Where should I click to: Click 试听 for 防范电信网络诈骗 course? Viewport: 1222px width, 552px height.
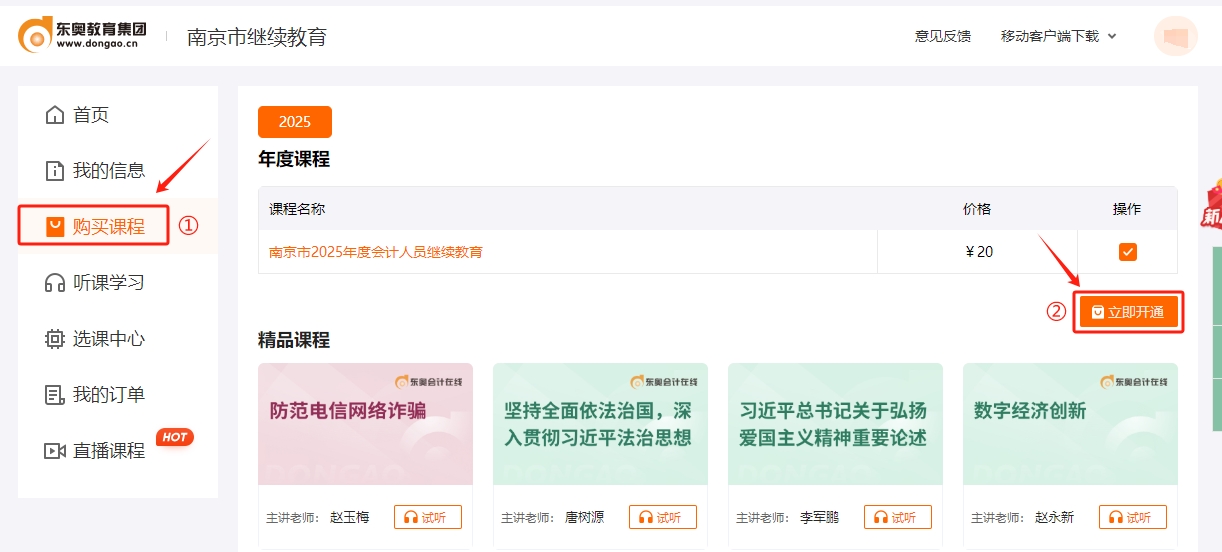428,517
